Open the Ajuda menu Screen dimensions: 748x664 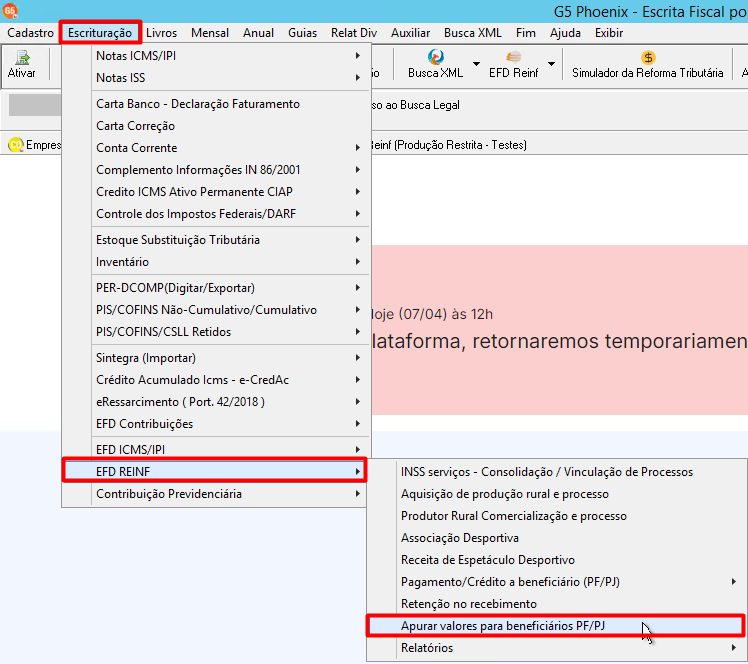tap(565, 33)
